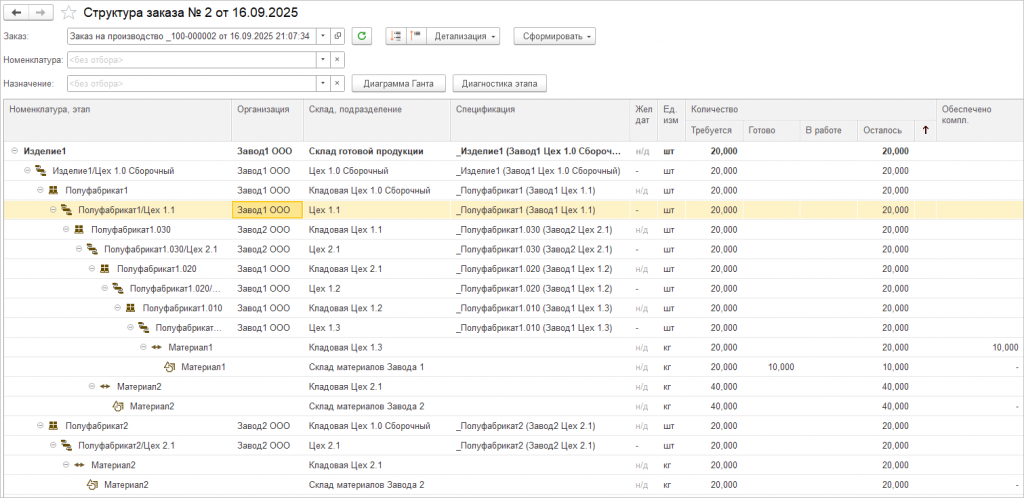Open the selected order using the open-form icon

(338, 37)
